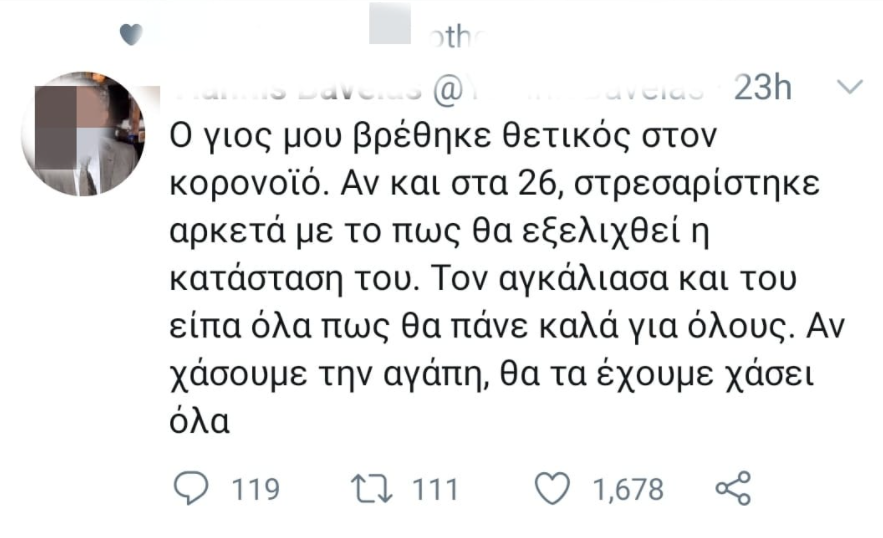Click the small gray heart above tweet
The width and height of the screenshot is (883, 538).
click(x=131, y=35)
